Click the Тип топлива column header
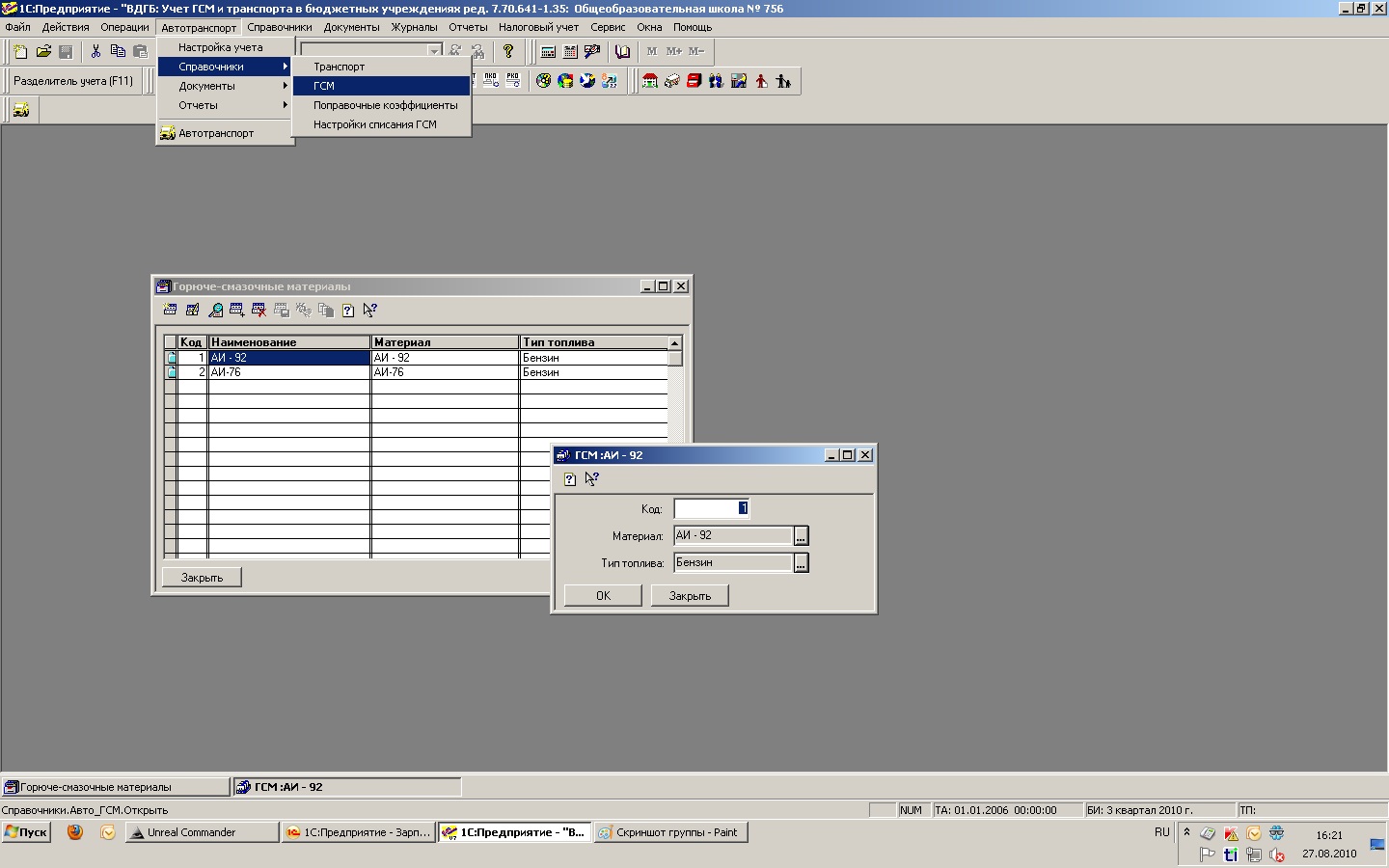 click(x=593, y=342)
